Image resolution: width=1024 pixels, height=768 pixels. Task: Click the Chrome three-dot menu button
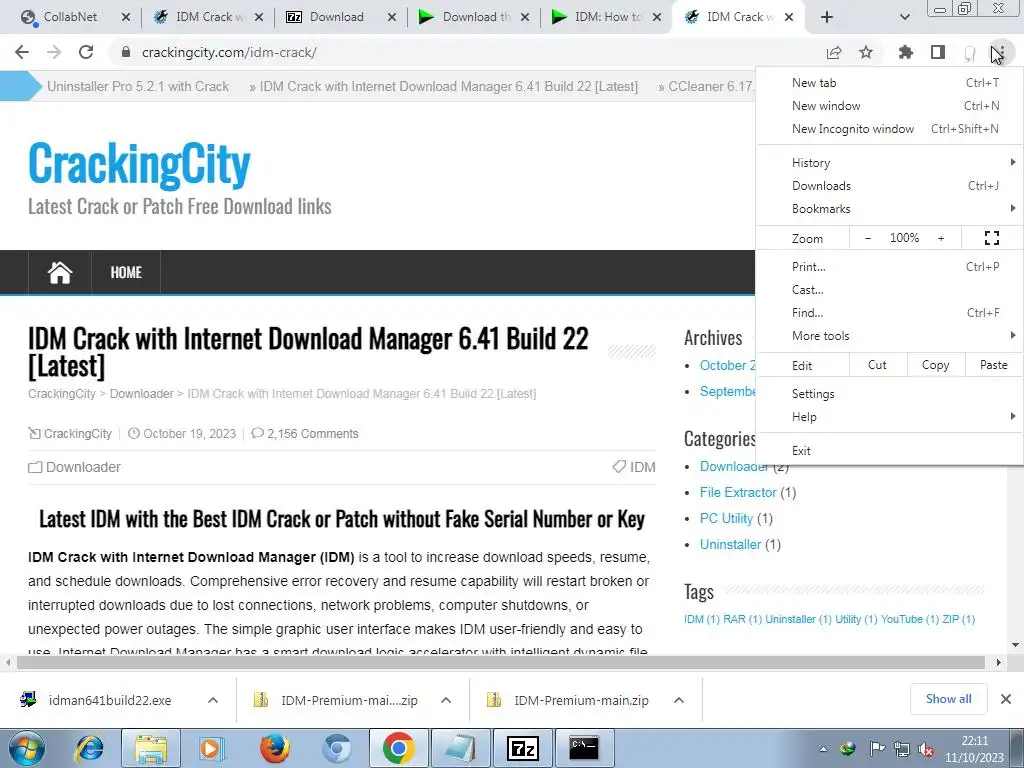1000,52
